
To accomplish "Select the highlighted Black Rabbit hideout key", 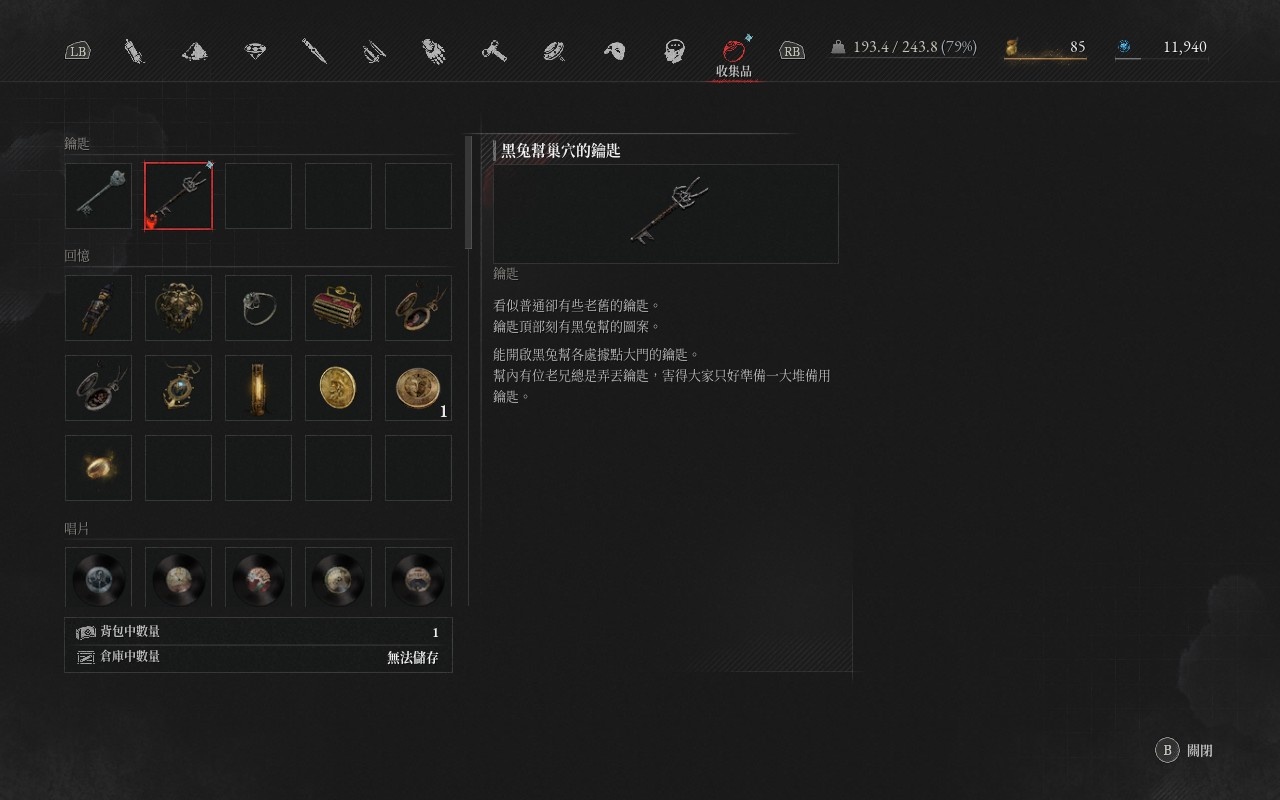I will [x=178, y=196].
